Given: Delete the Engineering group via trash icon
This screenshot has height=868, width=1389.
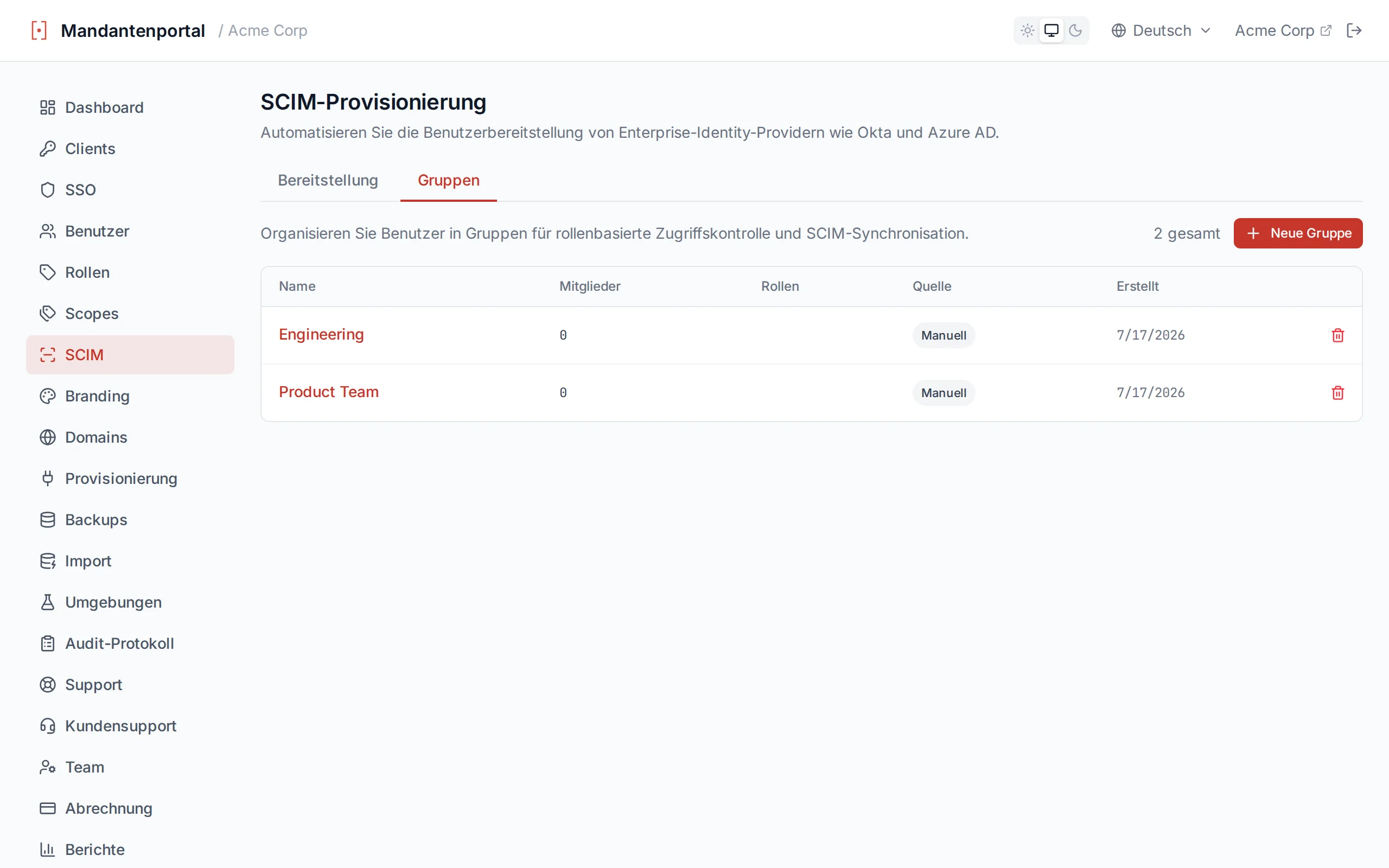Looking at the screenshot, I should 1338,335.
